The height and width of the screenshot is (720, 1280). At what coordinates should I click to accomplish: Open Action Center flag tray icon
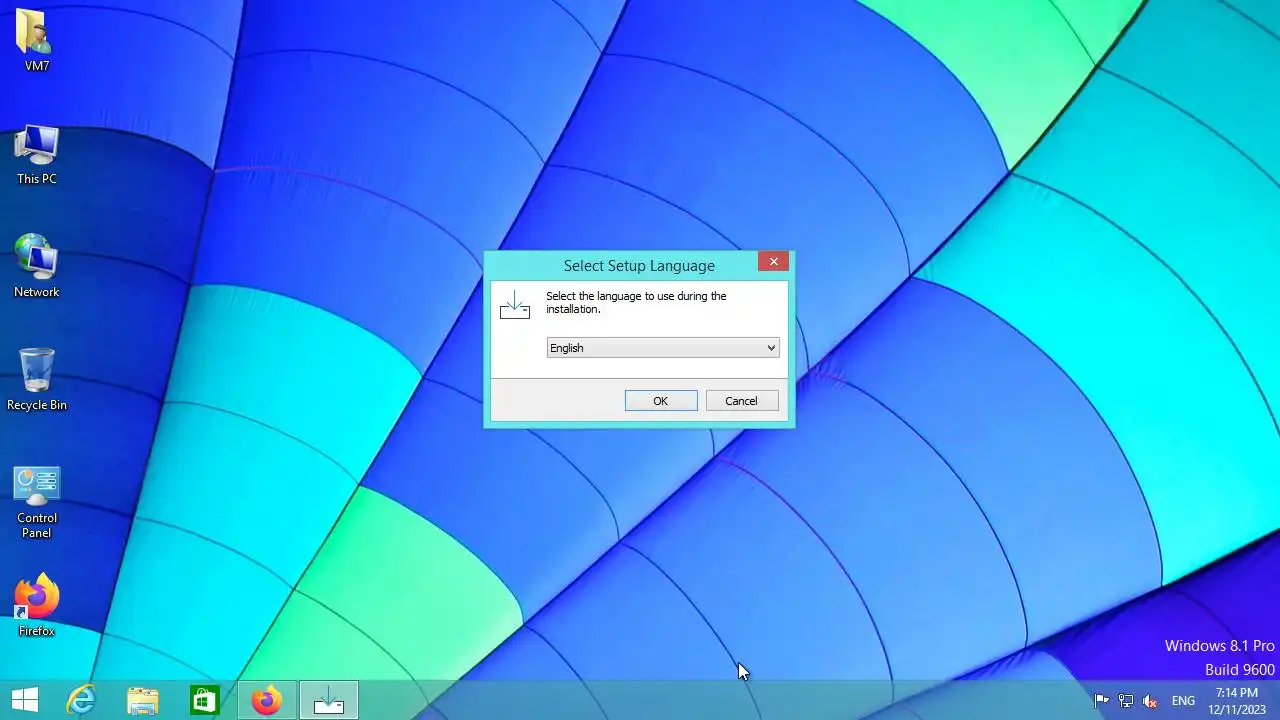[x=1101, y=701]
